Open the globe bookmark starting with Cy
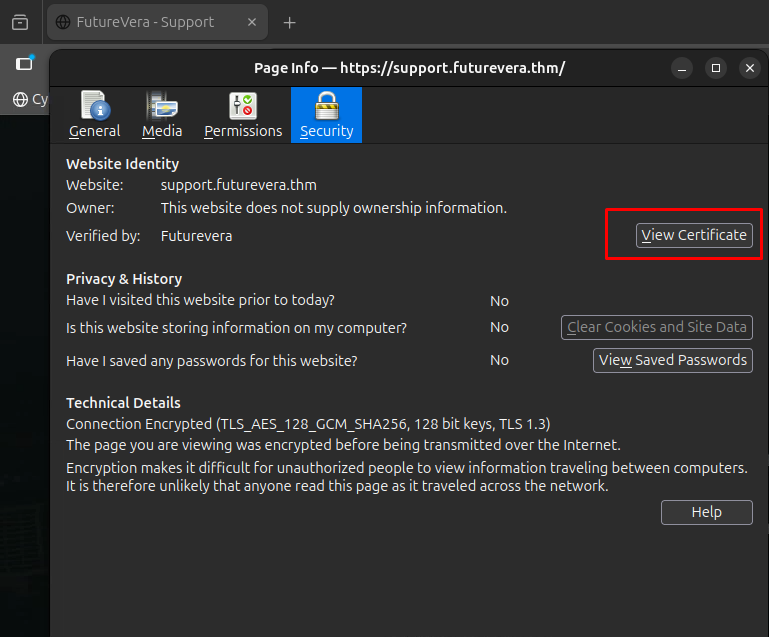This screenshot has width=769, height=637. [29, 99]
